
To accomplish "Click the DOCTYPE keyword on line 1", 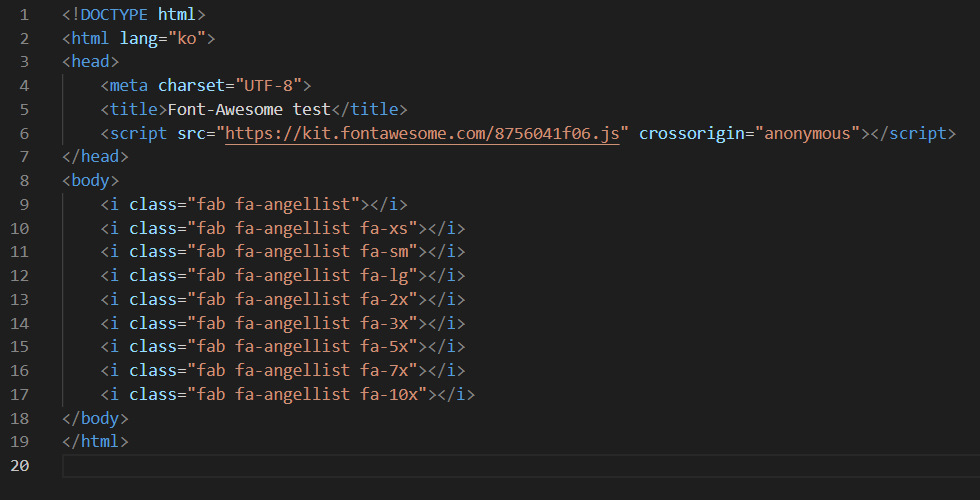I will click(114, 14).
